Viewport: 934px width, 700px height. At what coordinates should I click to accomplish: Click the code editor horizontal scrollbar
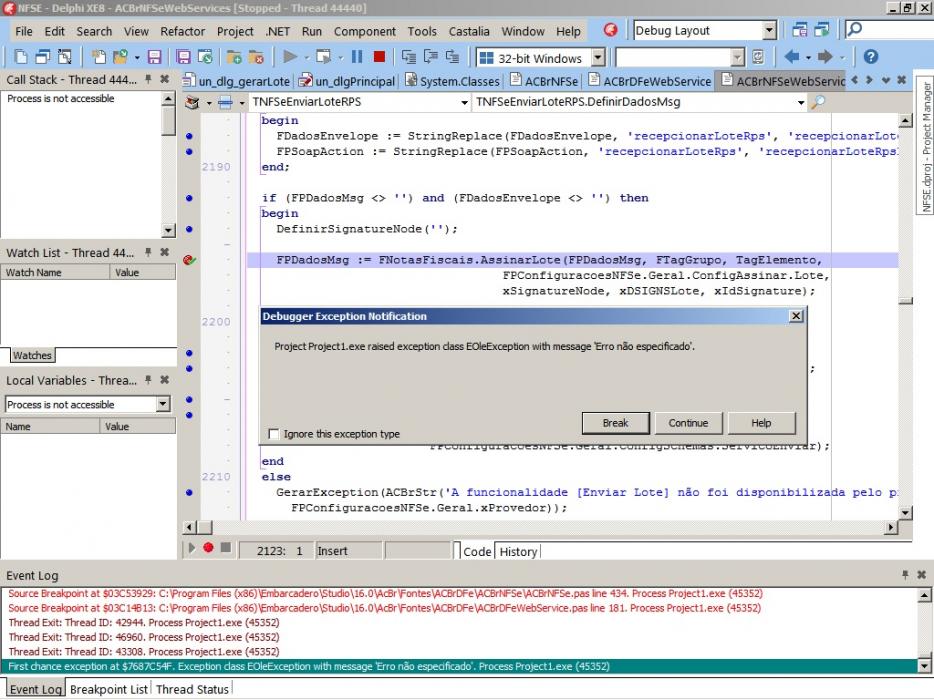(541, 527)
